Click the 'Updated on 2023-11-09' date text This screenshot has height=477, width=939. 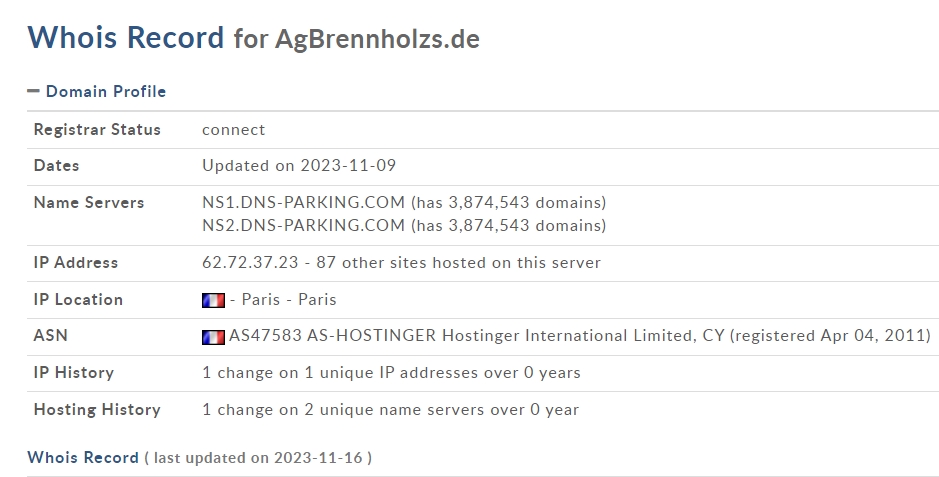pos(299,165)
